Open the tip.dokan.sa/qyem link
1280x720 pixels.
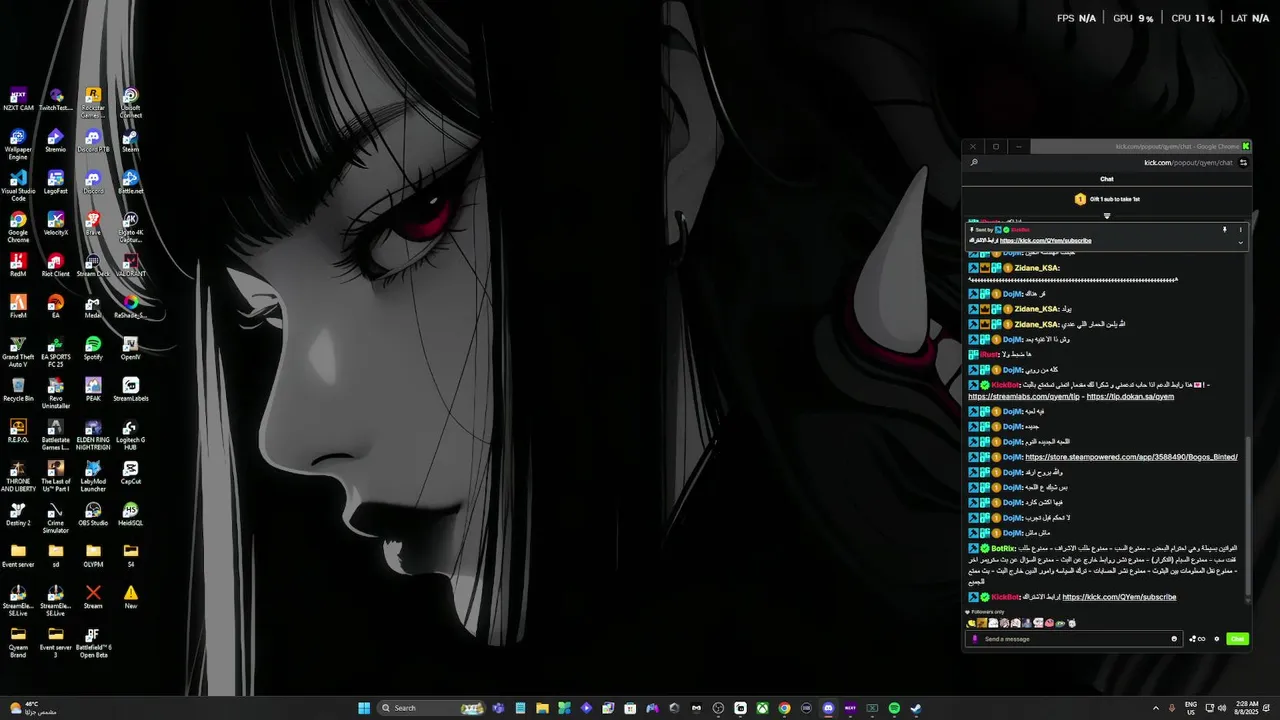coord(1130,396)
